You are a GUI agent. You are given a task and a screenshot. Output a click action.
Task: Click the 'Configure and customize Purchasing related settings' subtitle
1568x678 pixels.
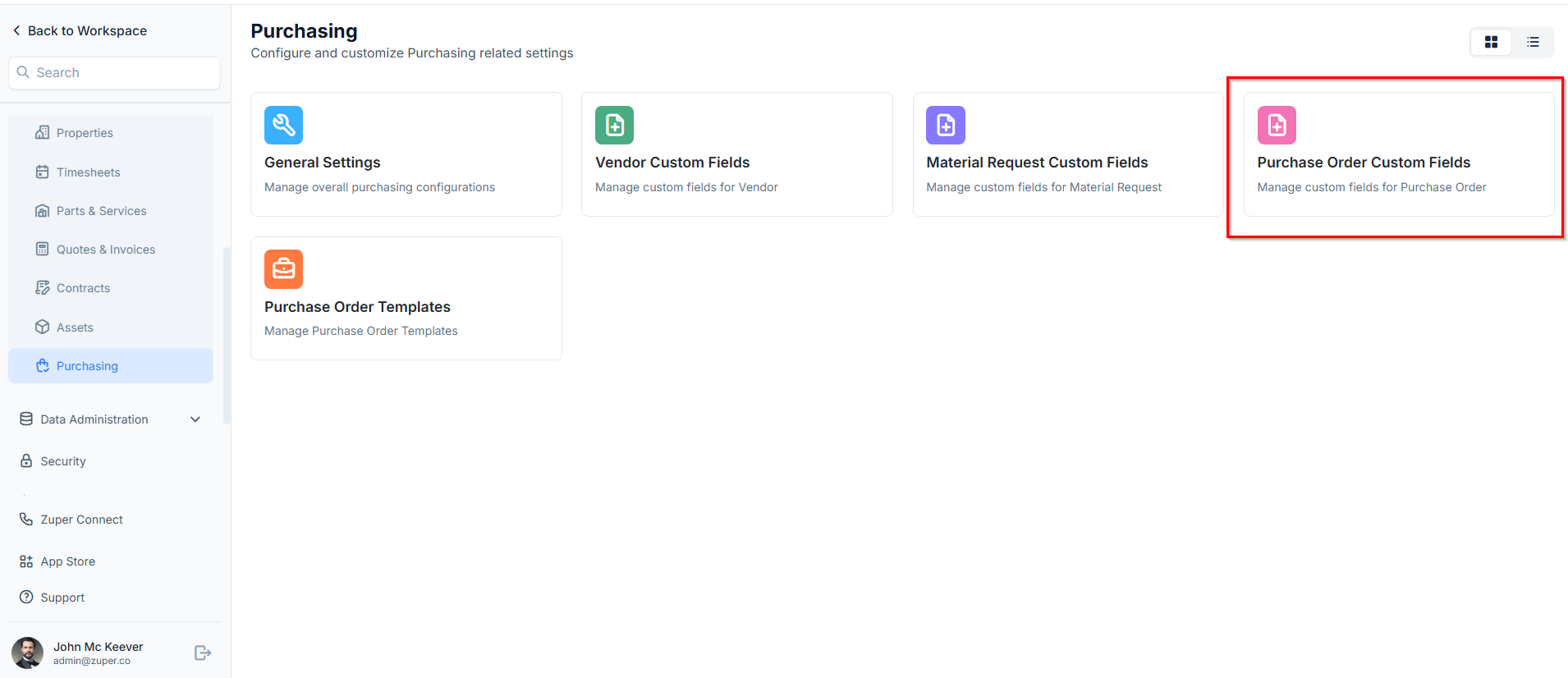coord(412,53)
